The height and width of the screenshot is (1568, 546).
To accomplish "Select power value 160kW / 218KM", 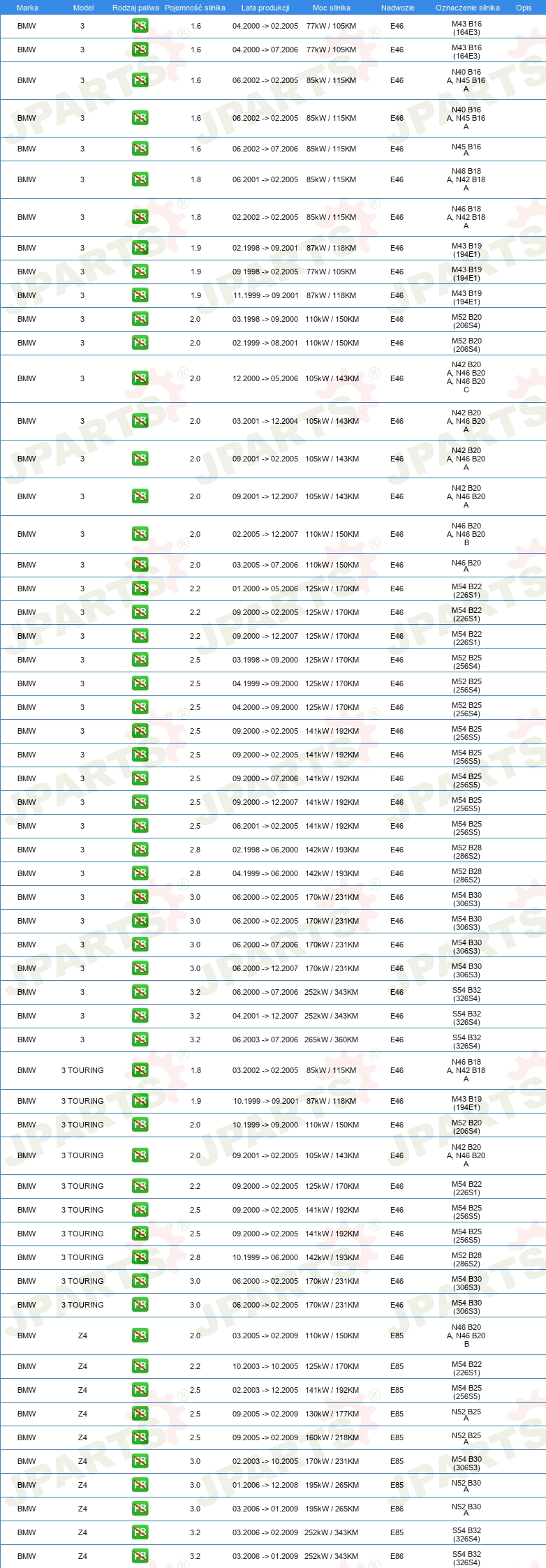I will [x=332, y=1437].
